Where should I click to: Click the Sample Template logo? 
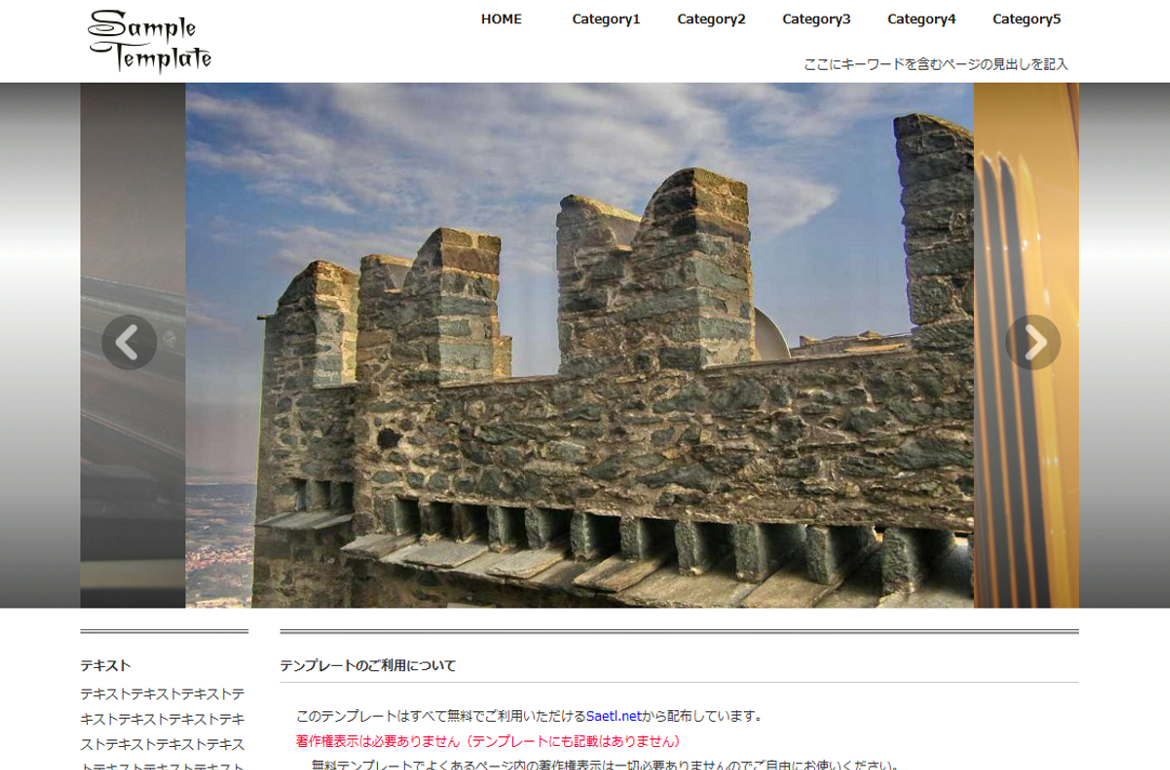pos(150,42)
